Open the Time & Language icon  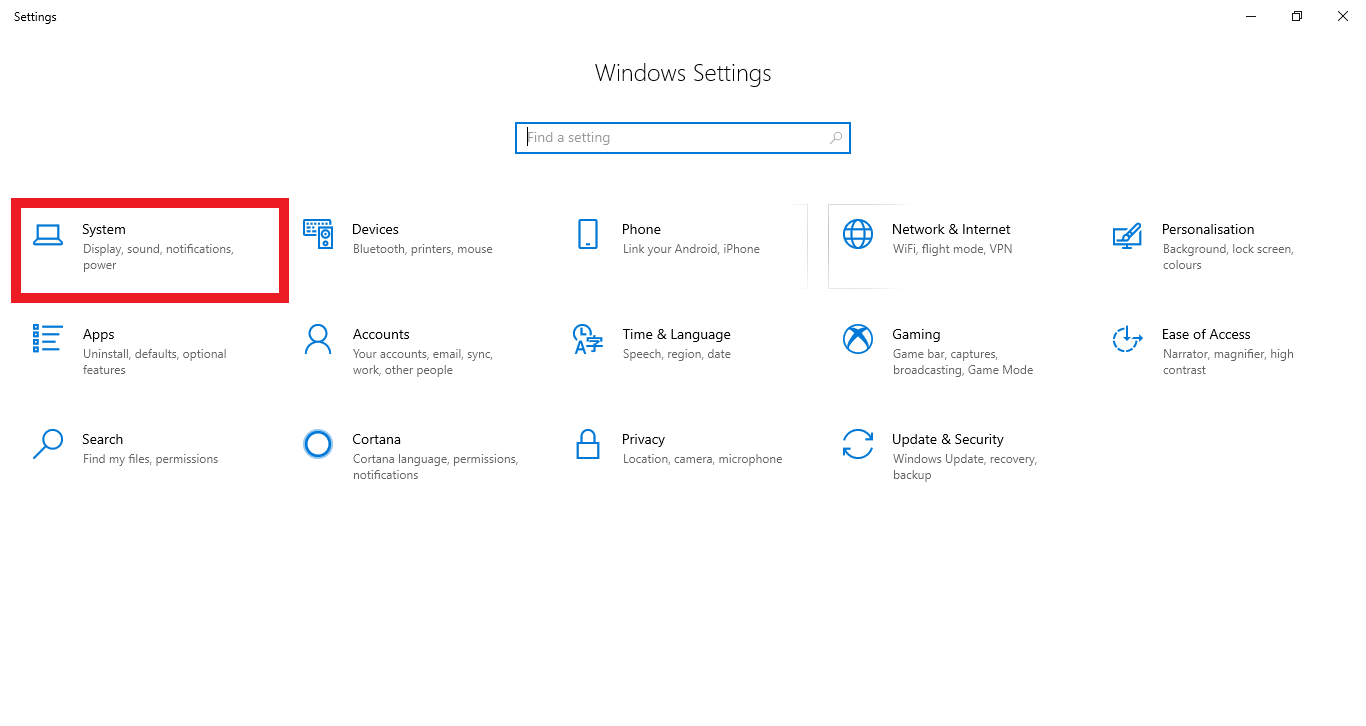click(588, 339)
